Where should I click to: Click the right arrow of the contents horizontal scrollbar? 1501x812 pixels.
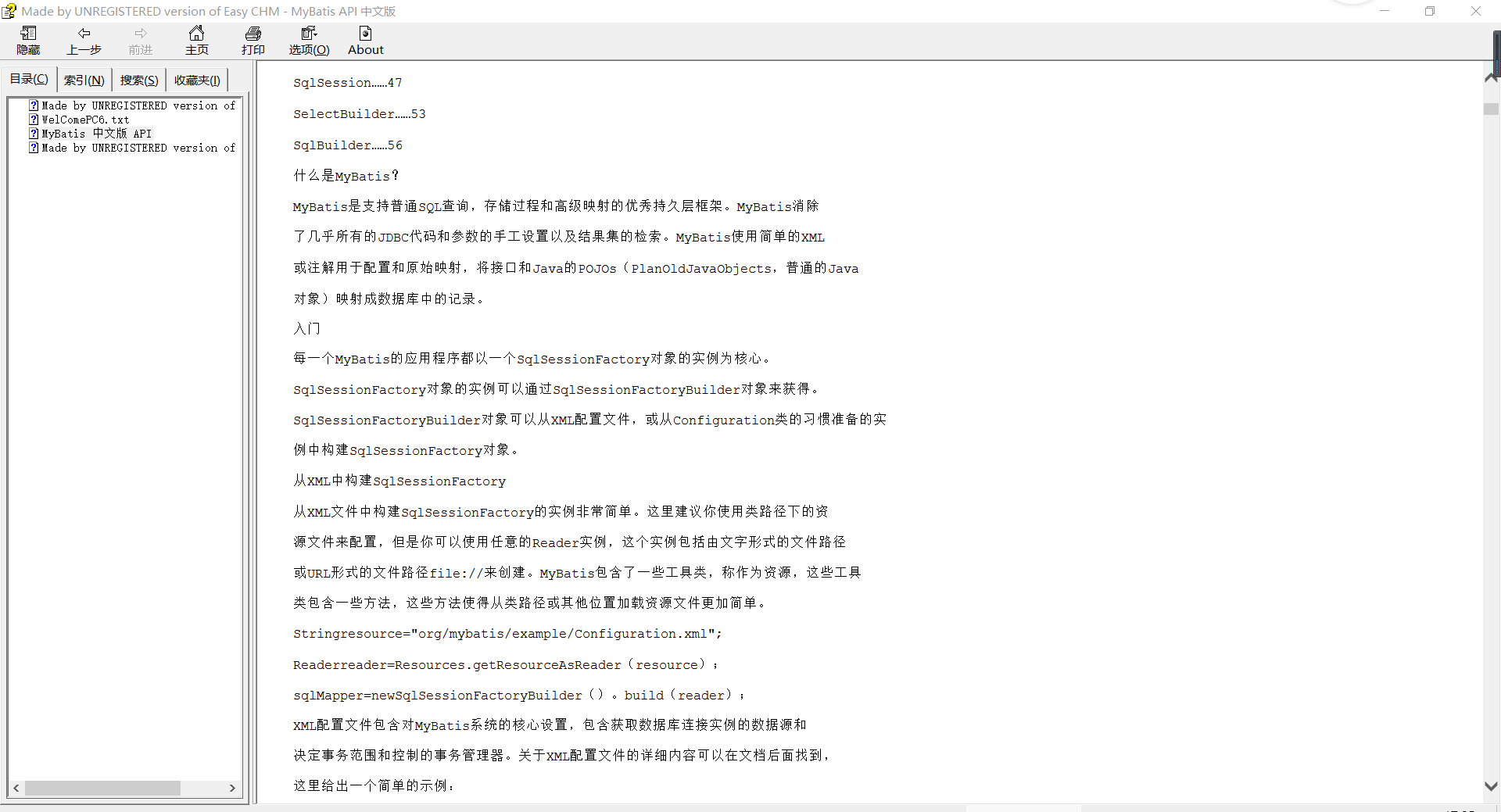(232, 788)
